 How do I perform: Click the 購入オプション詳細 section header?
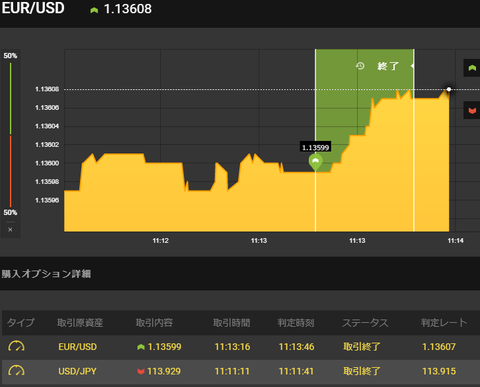(46, 274)
